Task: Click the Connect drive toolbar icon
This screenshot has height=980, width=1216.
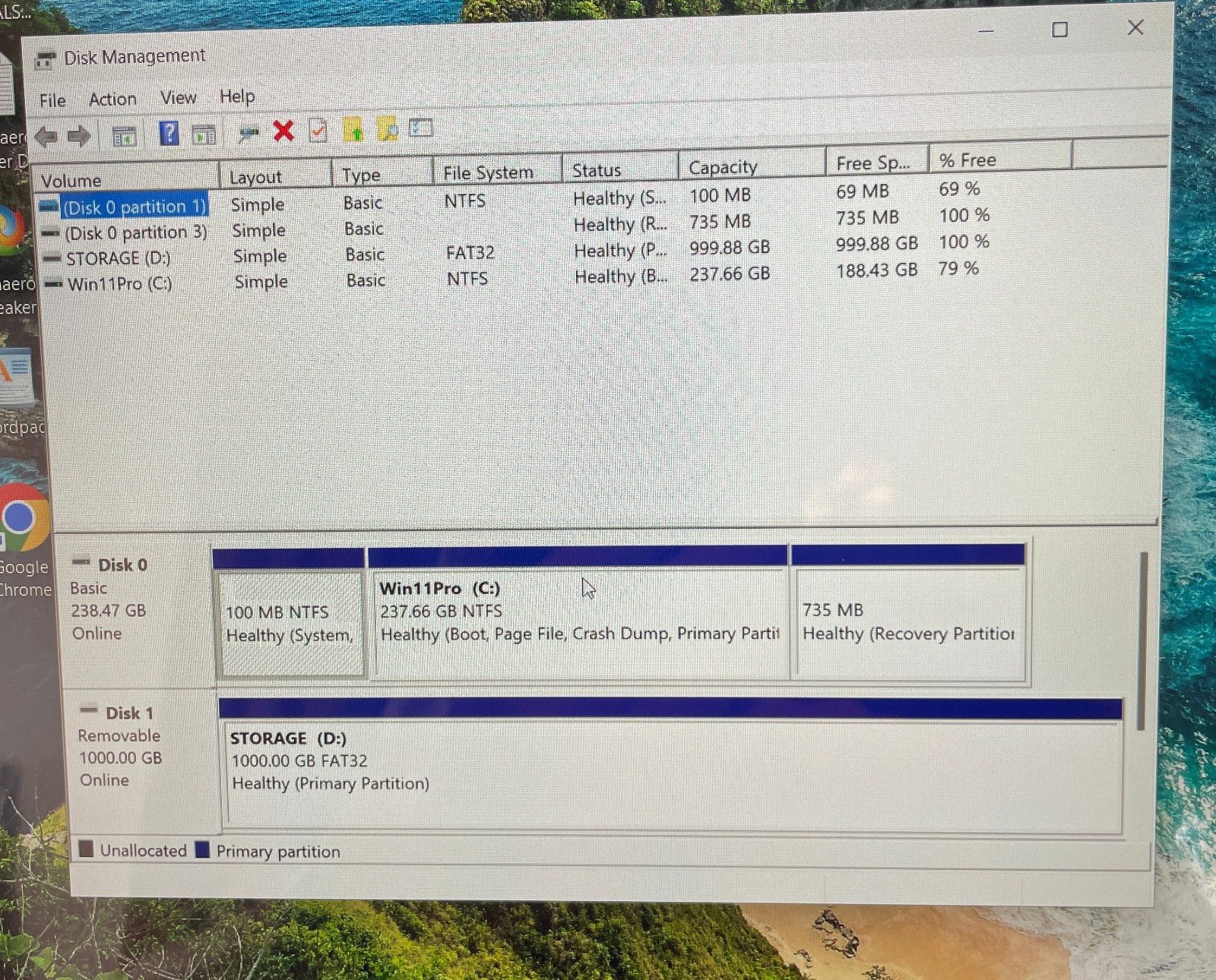Action: point(249,134)
